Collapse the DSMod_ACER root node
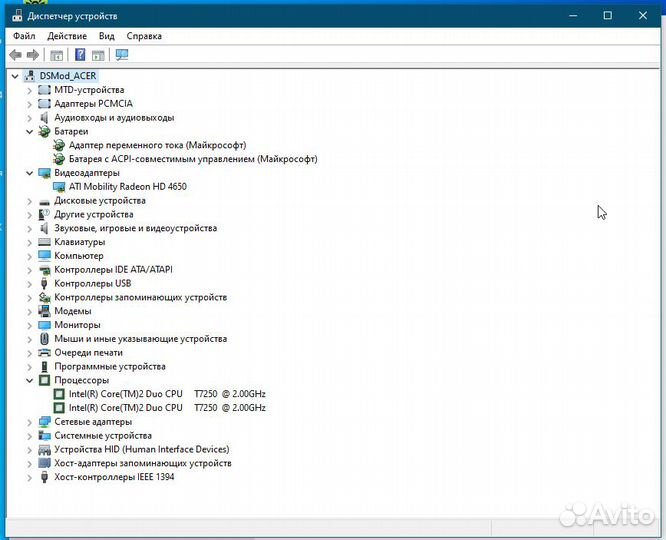The width and height of the screenshot is (666, 540). point(15,76)
